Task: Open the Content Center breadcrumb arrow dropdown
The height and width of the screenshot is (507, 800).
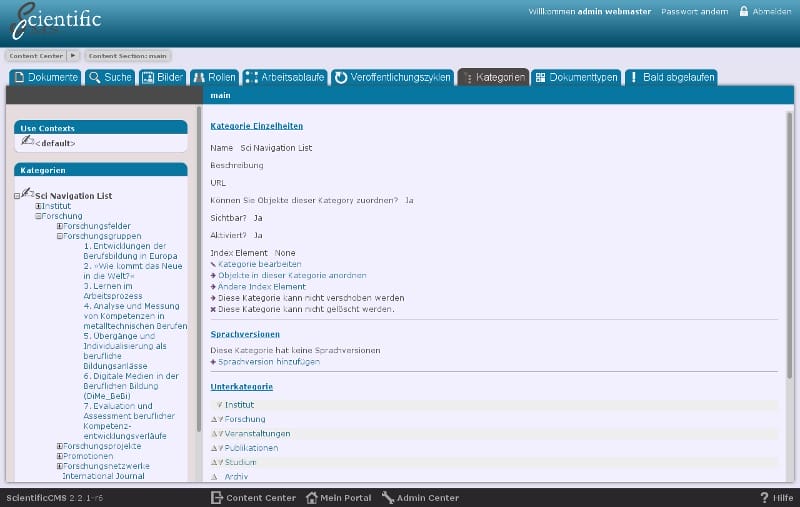Action: pos(73,56)
